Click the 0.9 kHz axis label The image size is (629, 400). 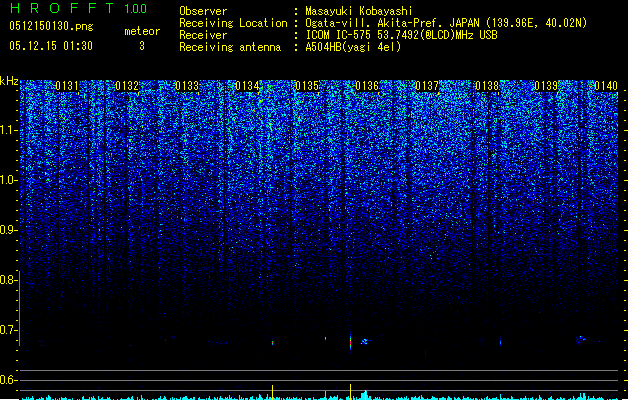tap(8, 230)
